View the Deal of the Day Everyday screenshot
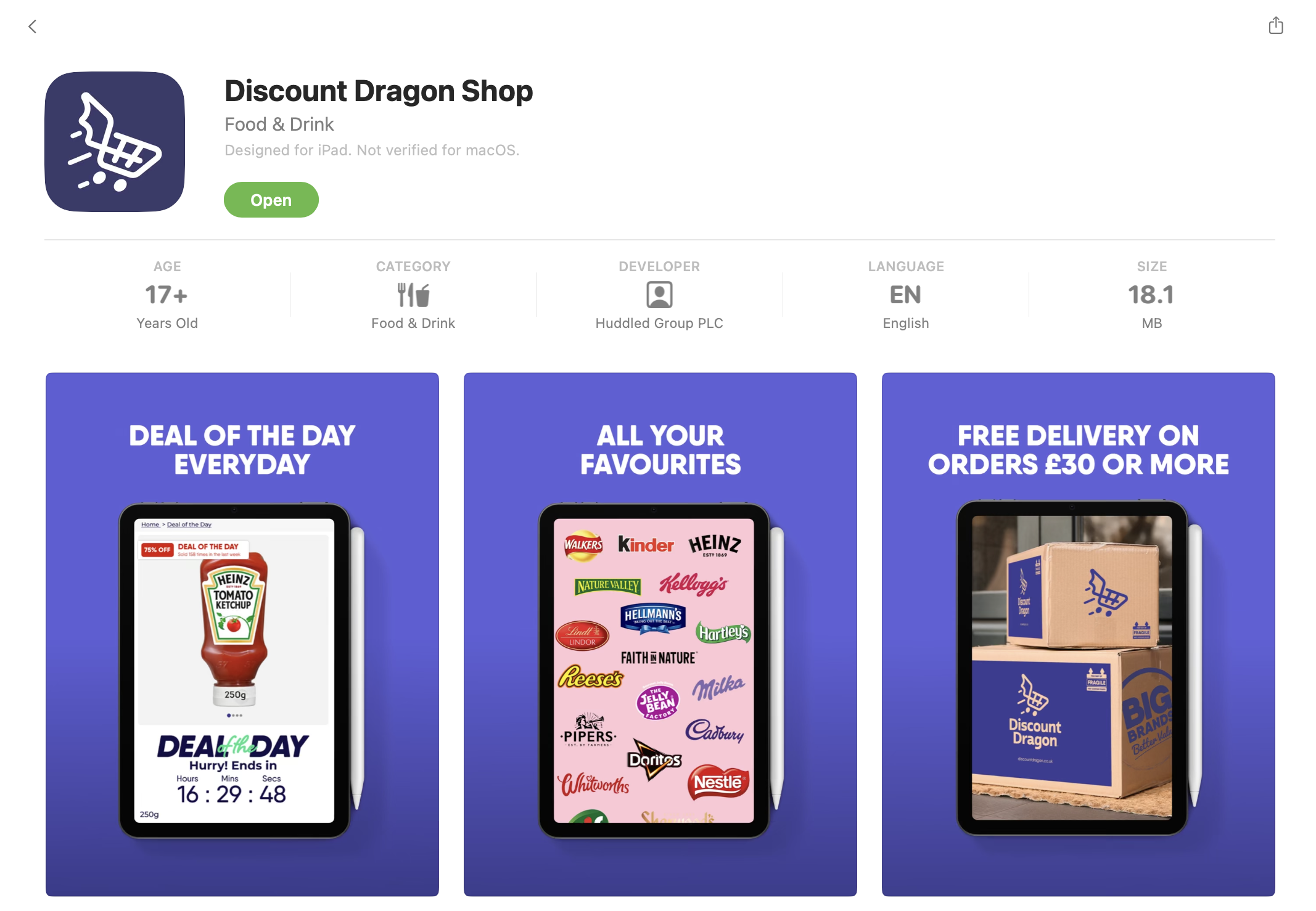Viewport: 1316px width, 911px height. [242, 634]
